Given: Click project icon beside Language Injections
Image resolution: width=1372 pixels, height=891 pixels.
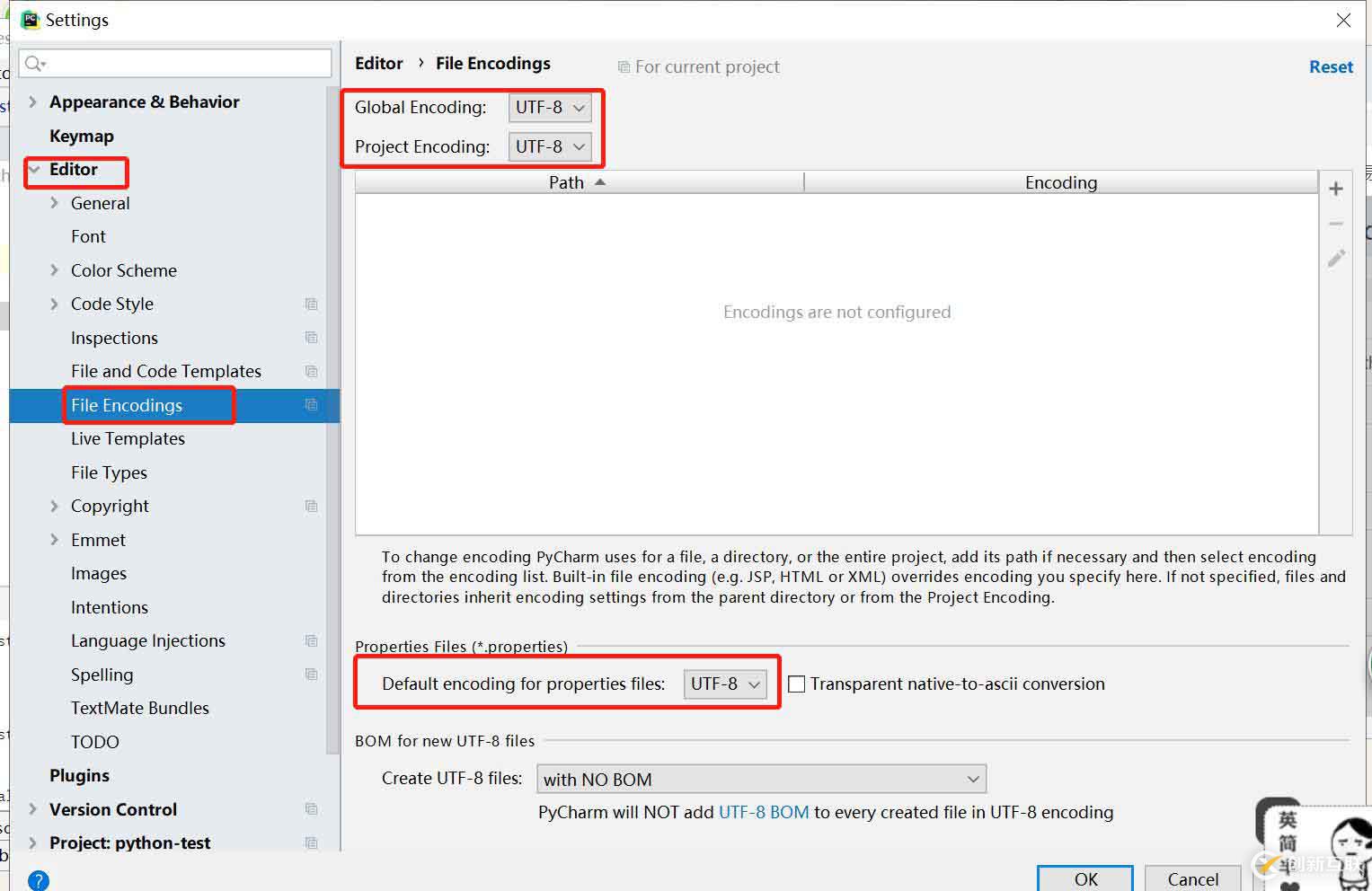Looking at the screenshot, I should (311, 640).
